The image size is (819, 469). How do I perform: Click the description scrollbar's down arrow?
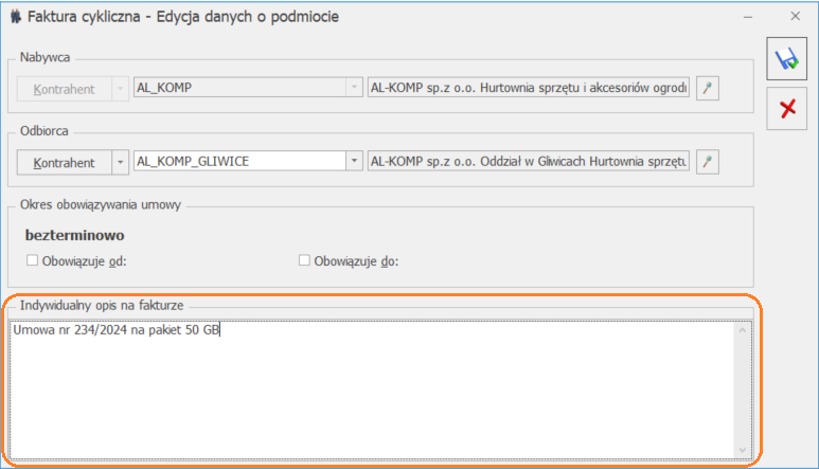(x=742, y=450)
